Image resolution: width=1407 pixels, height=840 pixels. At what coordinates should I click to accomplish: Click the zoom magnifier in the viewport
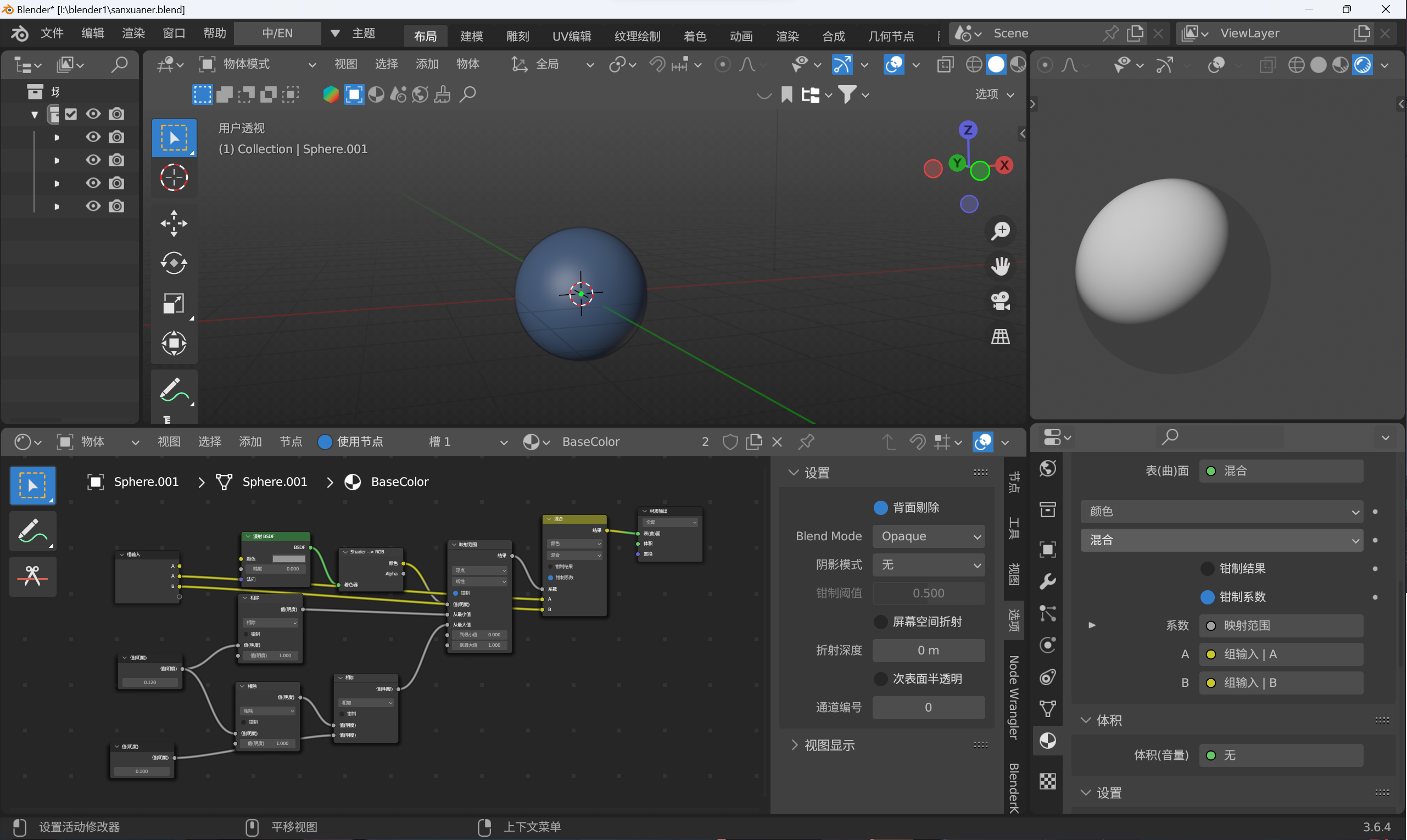[1001, 231]
